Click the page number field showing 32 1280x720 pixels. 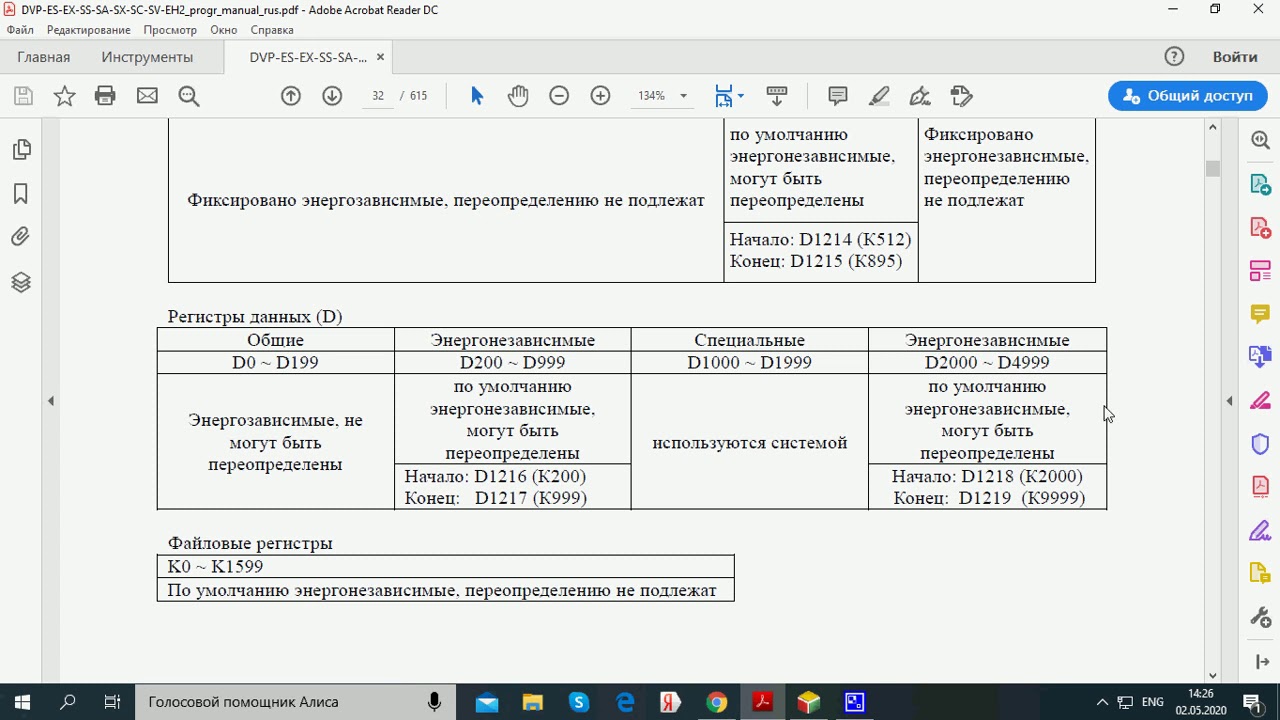click(378, 96)
